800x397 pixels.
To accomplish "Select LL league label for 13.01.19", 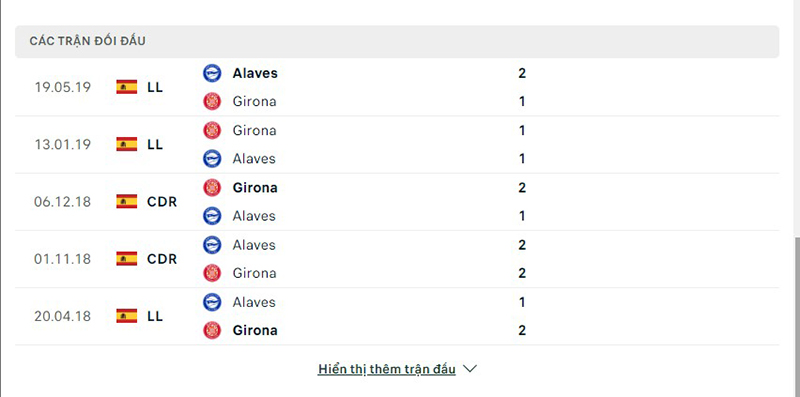I will (x=155, y=144).
